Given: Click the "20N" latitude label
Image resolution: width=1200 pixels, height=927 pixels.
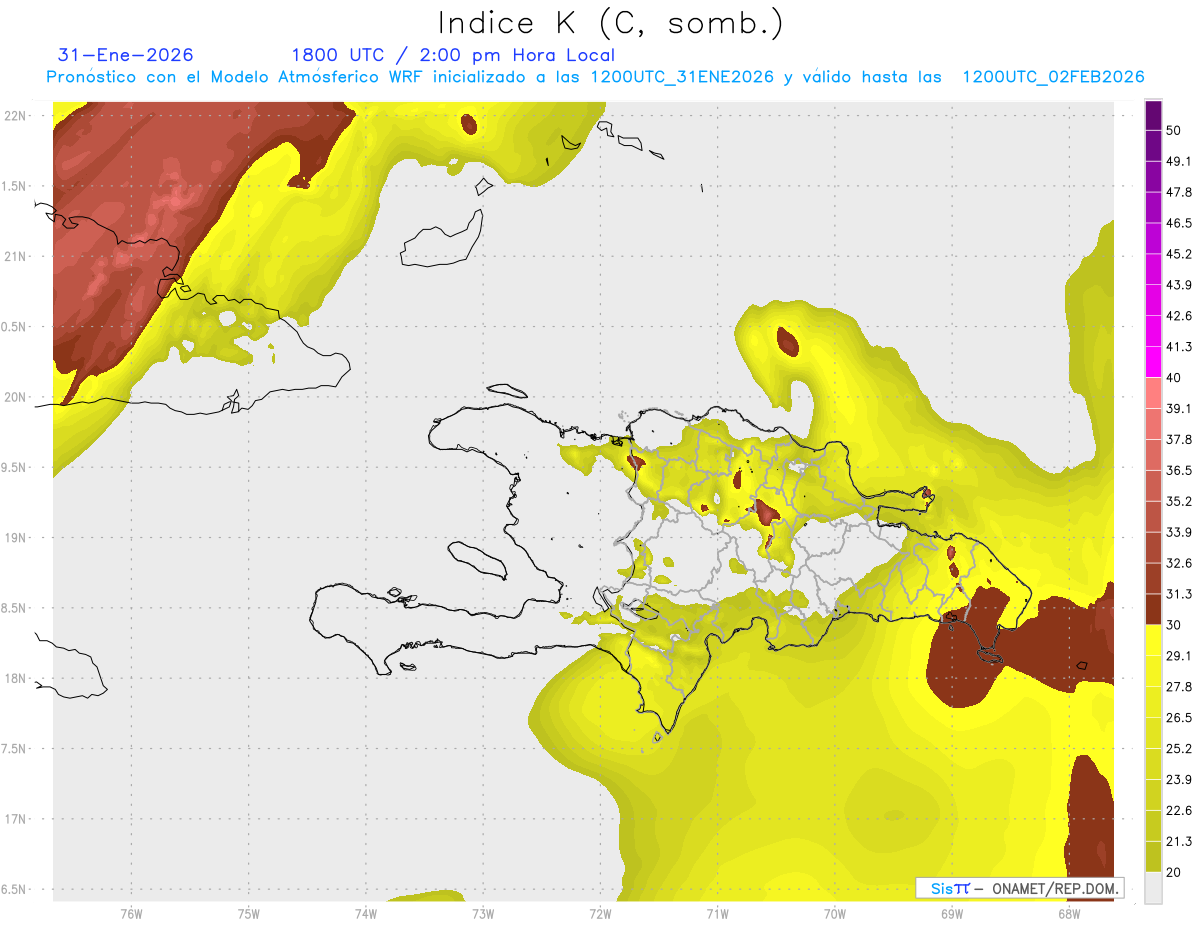Looking at the screenshot, I should [x=15, y=396].
